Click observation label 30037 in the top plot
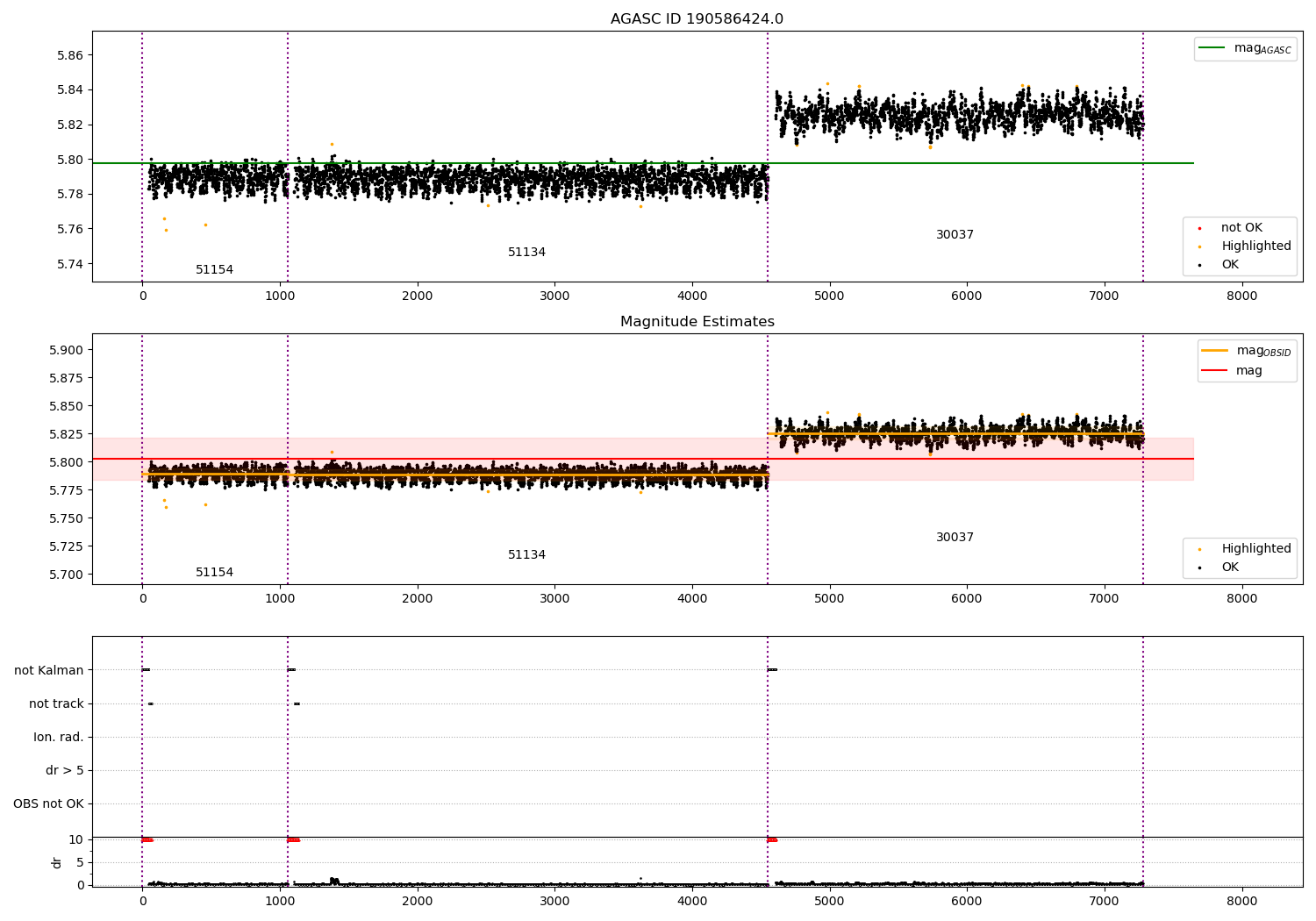The width and height of the screenshot is (1316, 921). (x=955, y=235)
